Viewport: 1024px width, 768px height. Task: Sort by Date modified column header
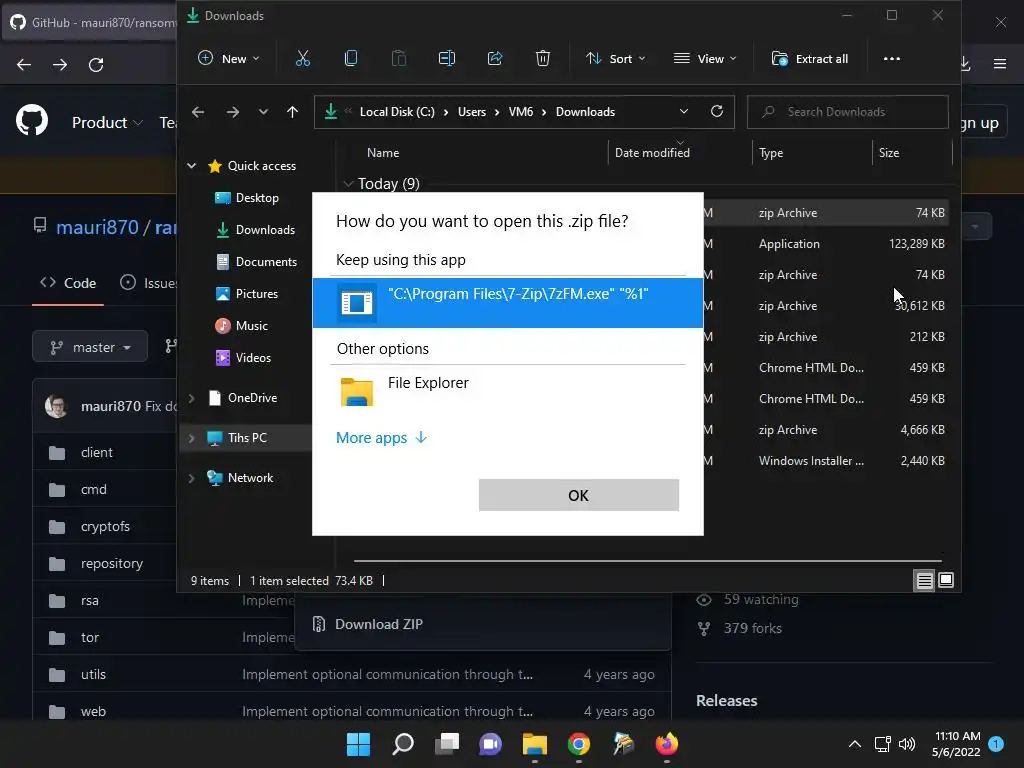pyautogui.click(x=652, y=153)
